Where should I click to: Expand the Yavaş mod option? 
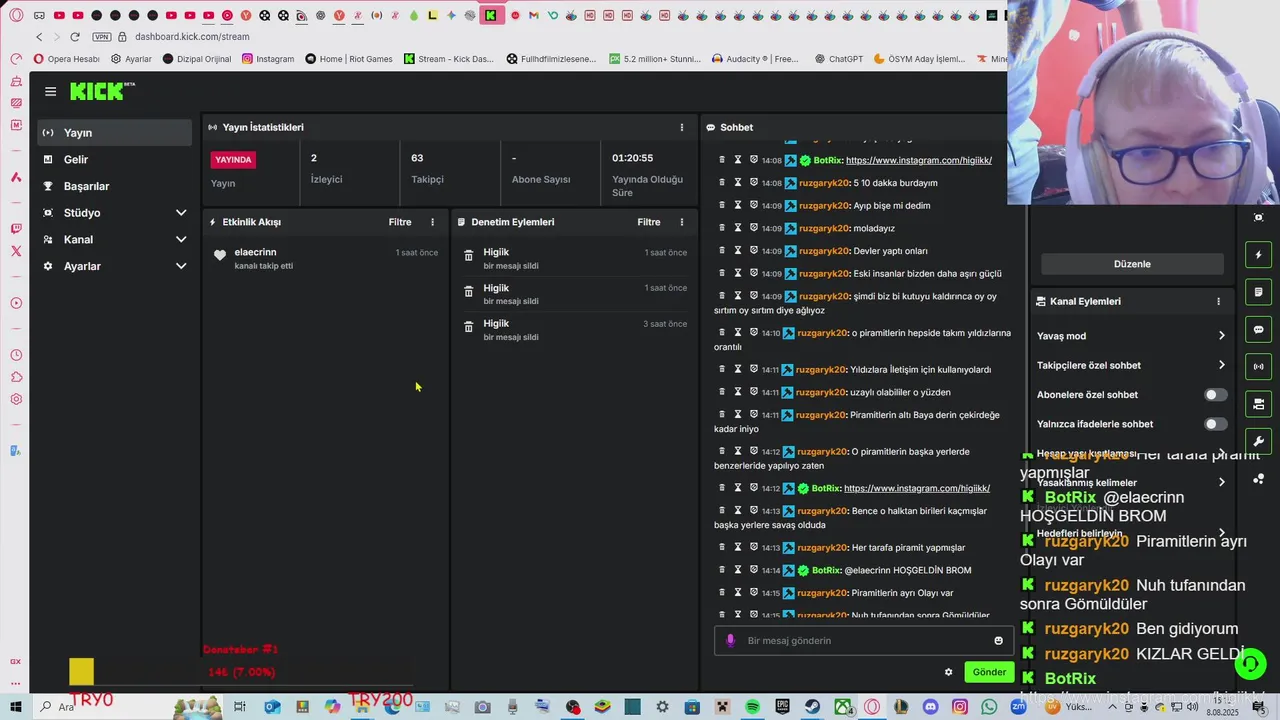[x=1131, y=336]
